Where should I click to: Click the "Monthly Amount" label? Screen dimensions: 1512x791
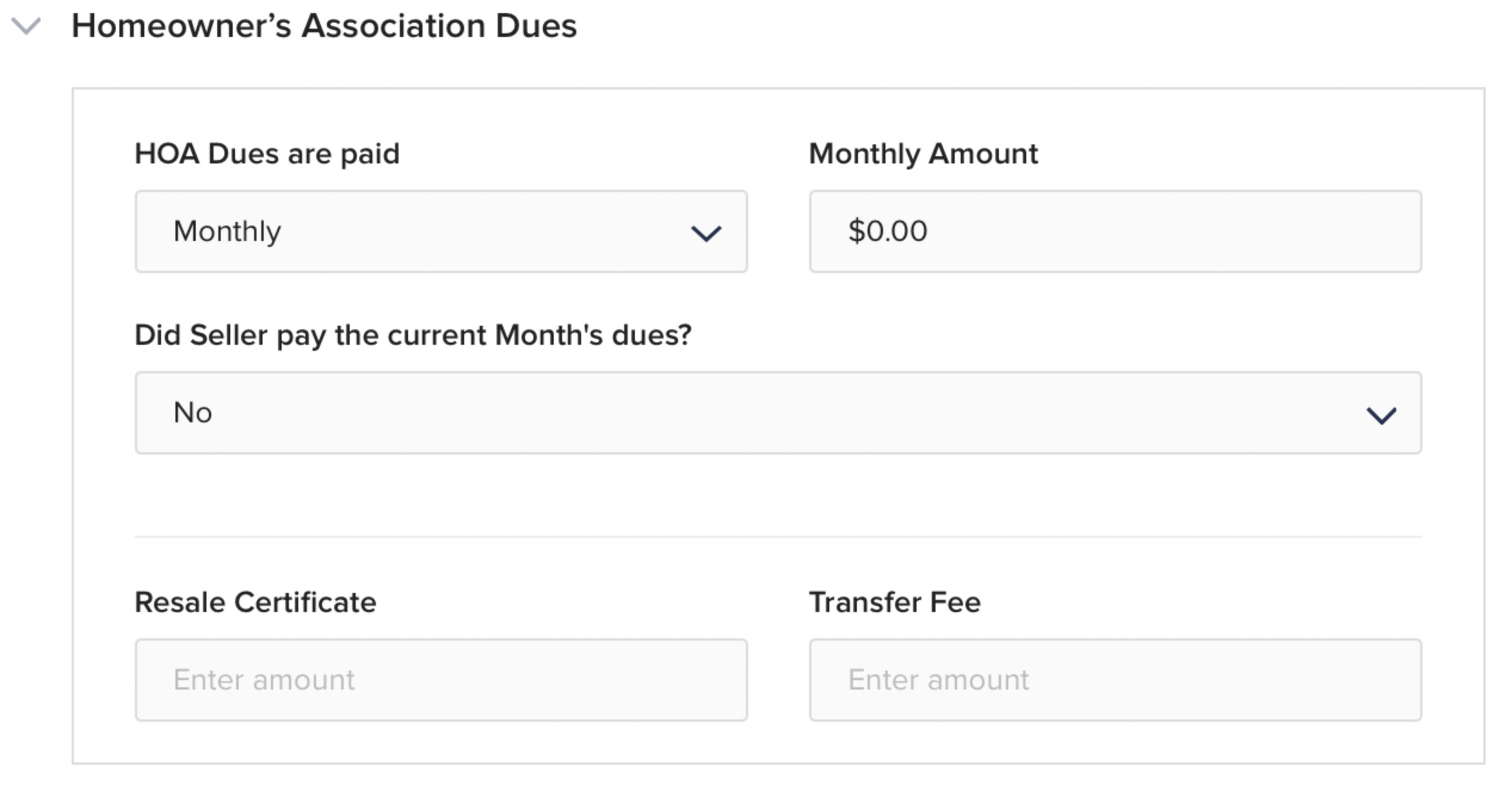click(923, 154)
